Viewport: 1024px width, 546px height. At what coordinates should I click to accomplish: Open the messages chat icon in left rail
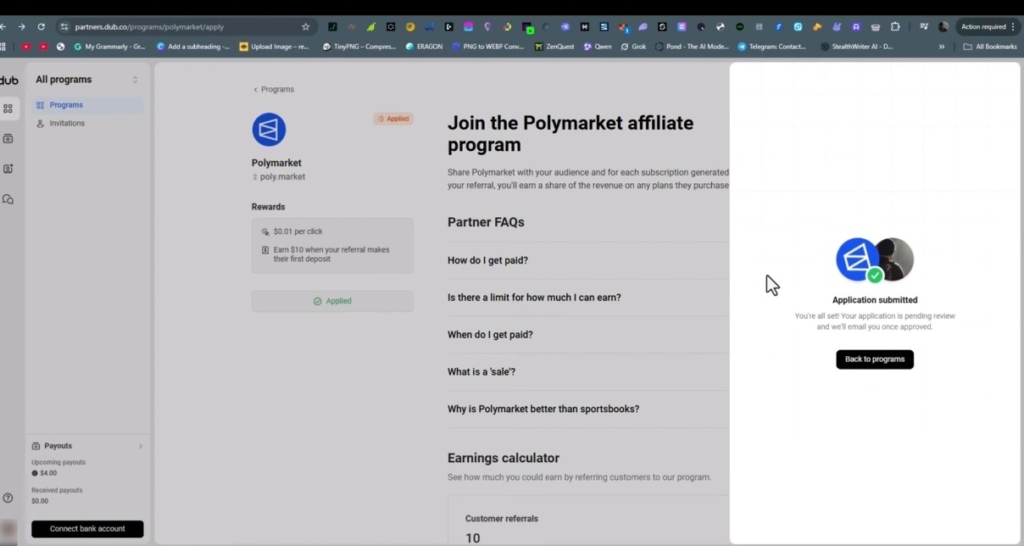8,200
